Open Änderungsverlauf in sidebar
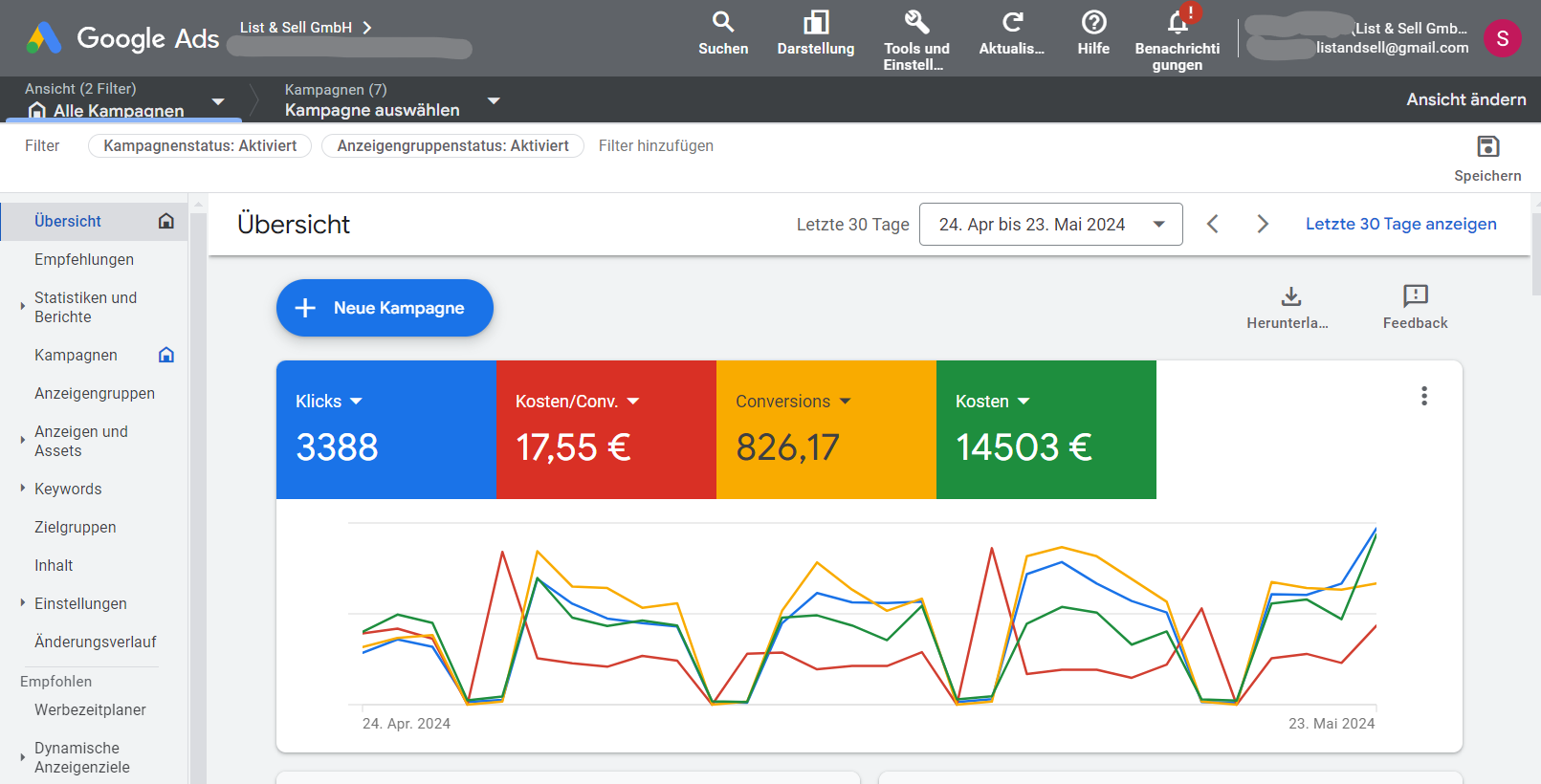Screen dimensions: 1541x784 pos(94,642)
